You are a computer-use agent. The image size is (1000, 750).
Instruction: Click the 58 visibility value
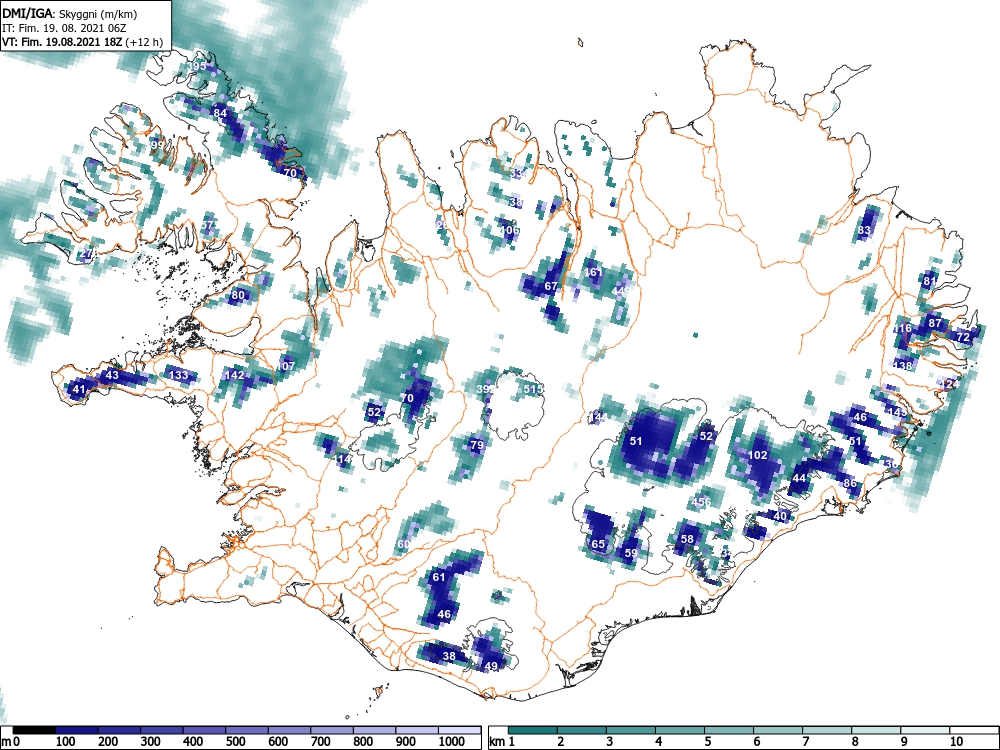tap(687, 539)
